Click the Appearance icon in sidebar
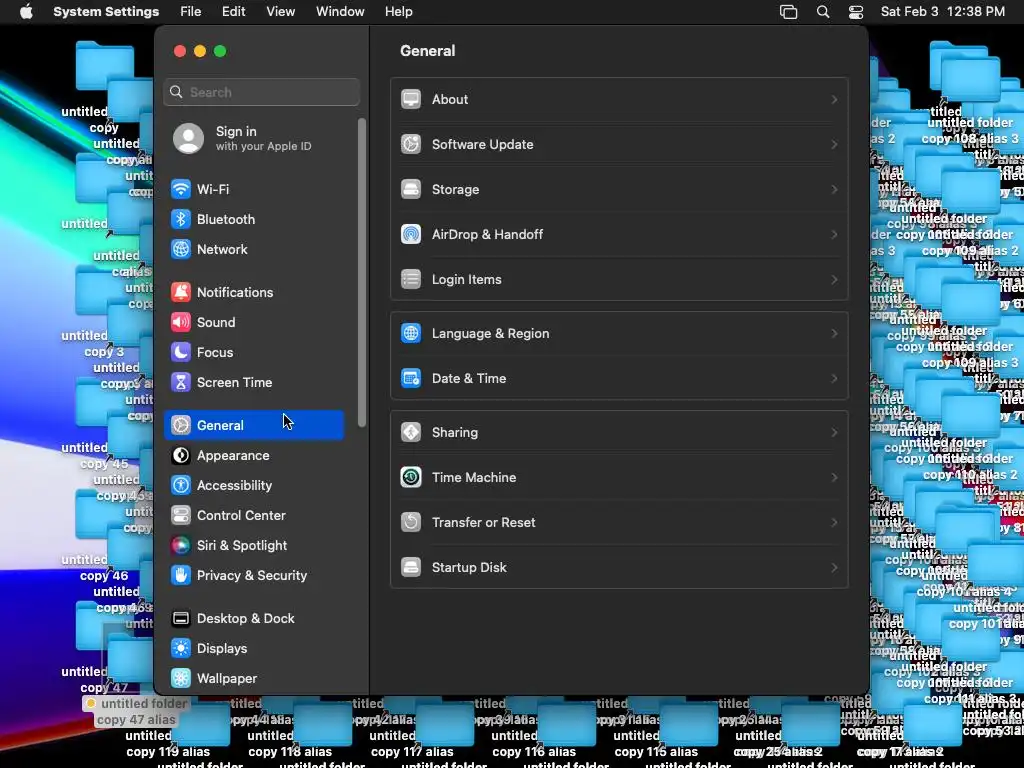The width and height of the screenshot is (1024, 768). point(181,456)
